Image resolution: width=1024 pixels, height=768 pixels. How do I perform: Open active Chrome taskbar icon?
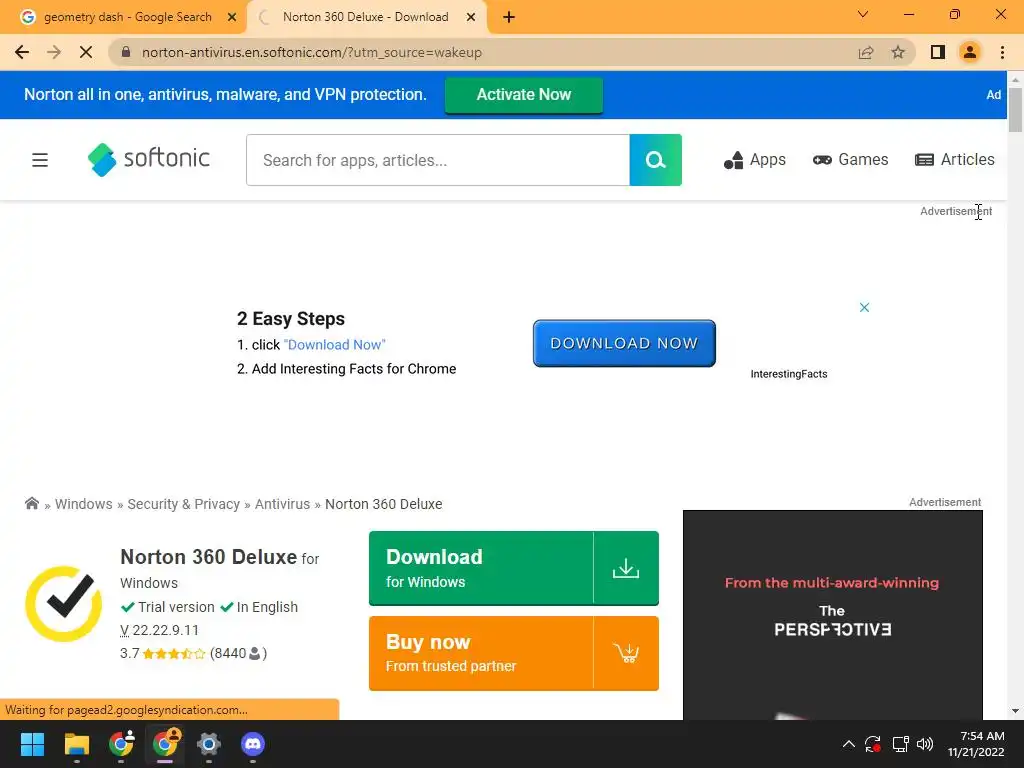165,744
